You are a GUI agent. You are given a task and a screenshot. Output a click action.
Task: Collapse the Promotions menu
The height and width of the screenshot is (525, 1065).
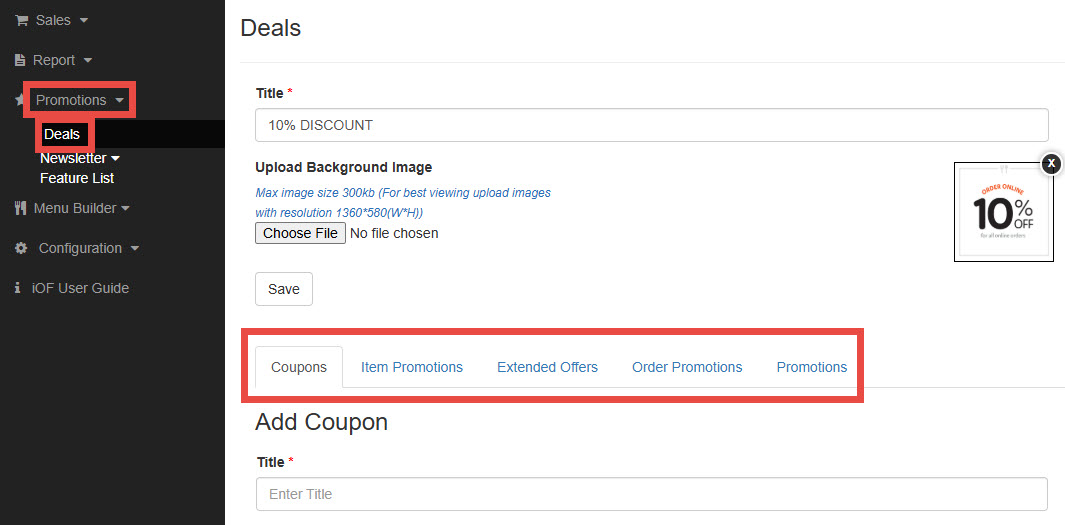pyautogui.click(x=80, y=100)
